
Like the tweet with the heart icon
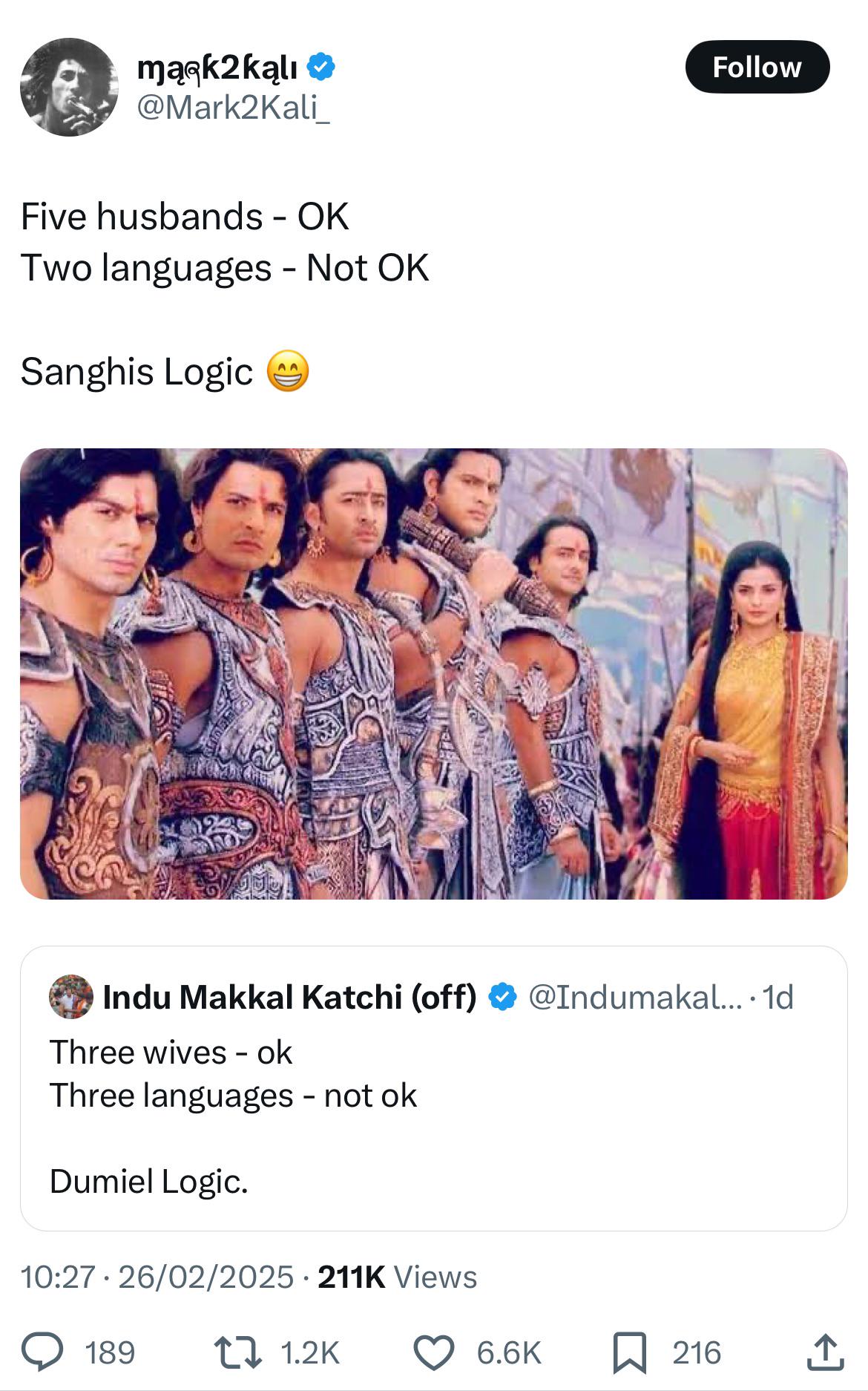pyautogui.click(x=433, y=1352)
